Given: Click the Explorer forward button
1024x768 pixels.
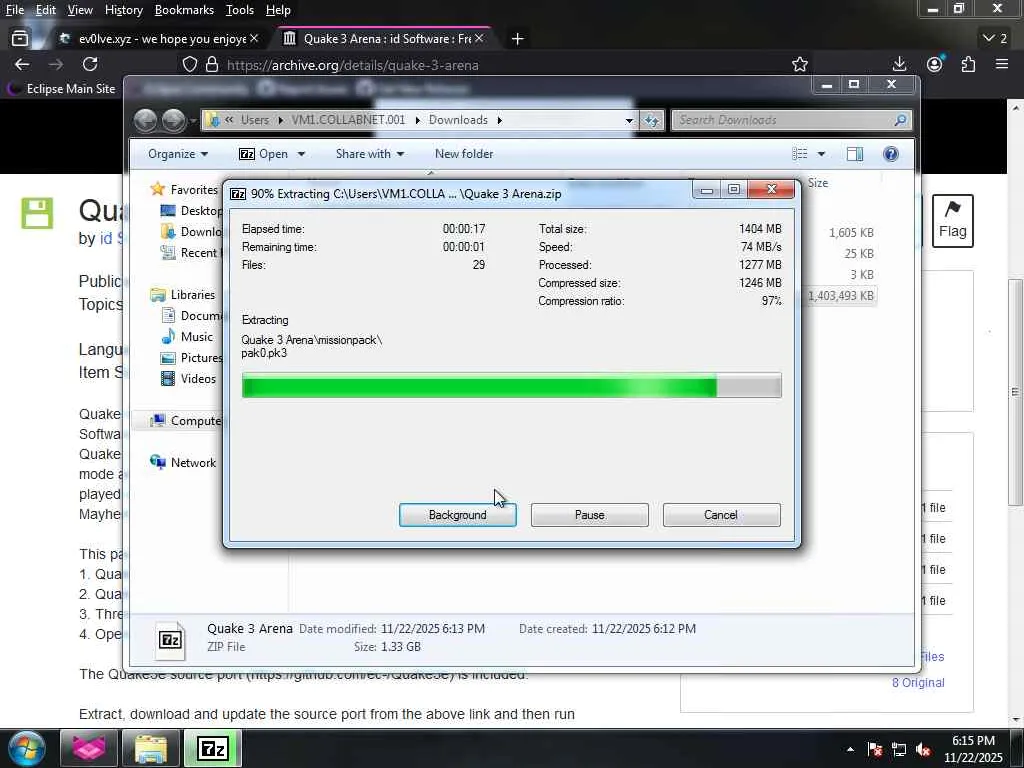Looking at the screenshot, I should coord(173,120).
